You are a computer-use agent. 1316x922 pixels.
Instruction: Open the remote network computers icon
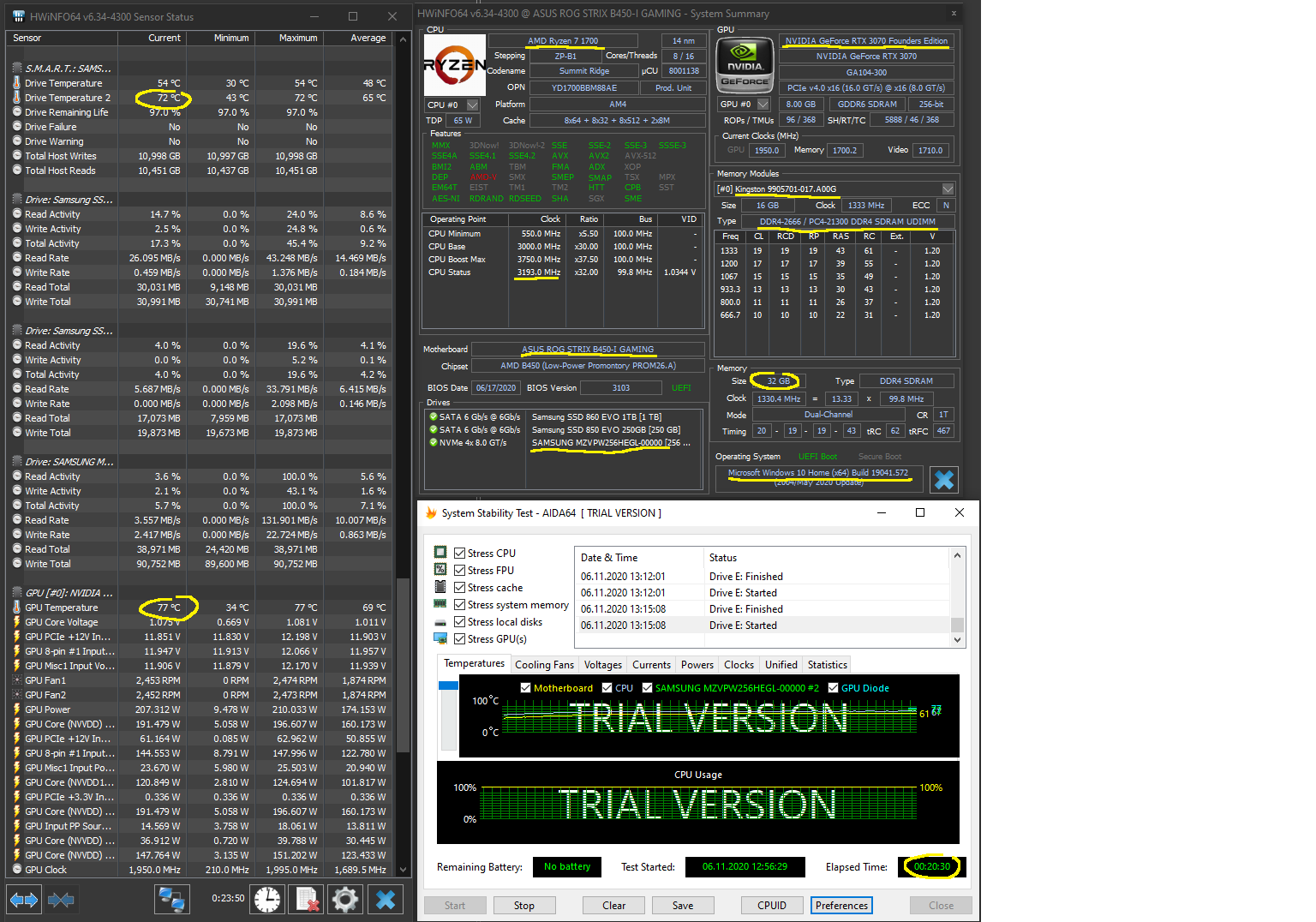172,900
